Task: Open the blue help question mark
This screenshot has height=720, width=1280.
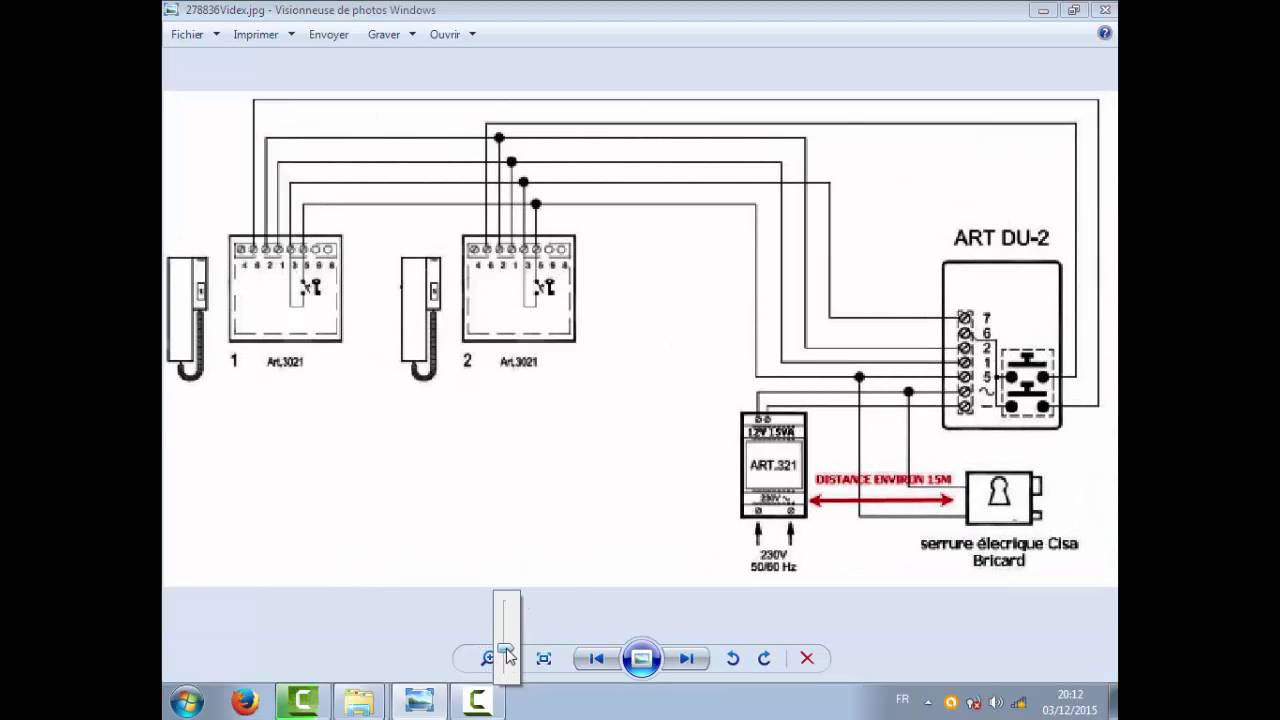Action: click(1105, 33)
